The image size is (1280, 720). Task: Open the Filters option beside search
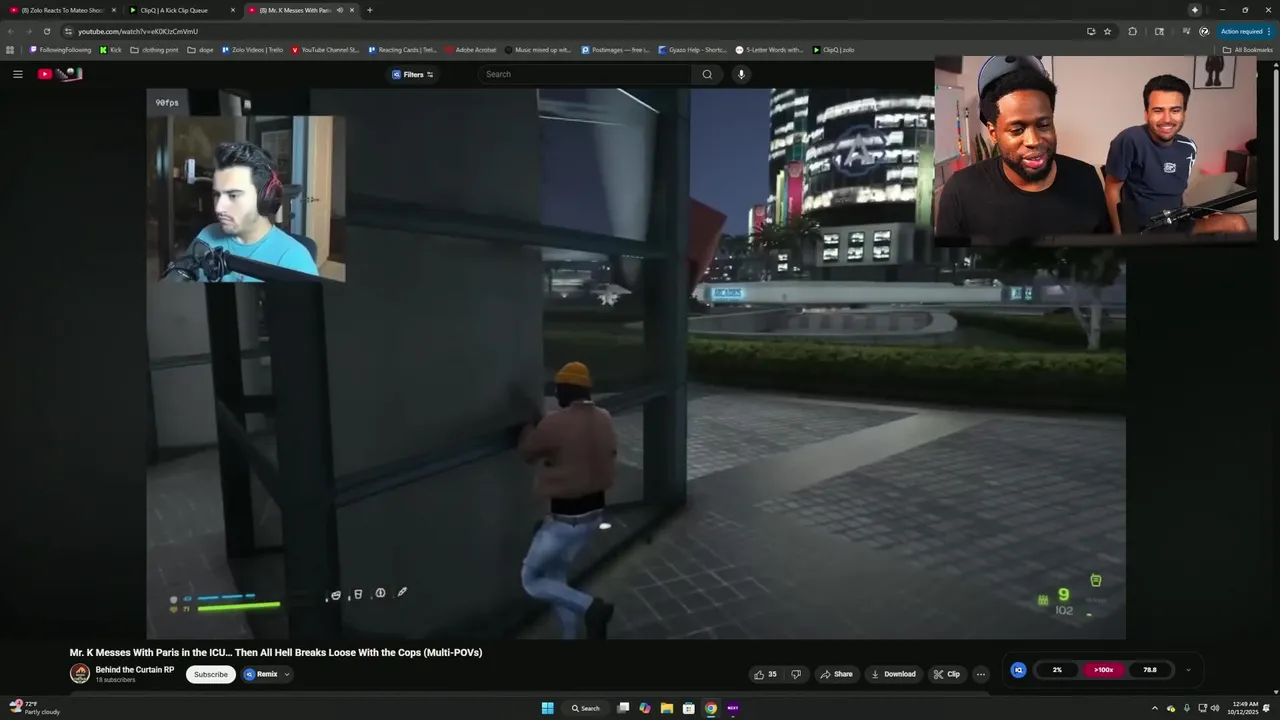click(413, 74)
